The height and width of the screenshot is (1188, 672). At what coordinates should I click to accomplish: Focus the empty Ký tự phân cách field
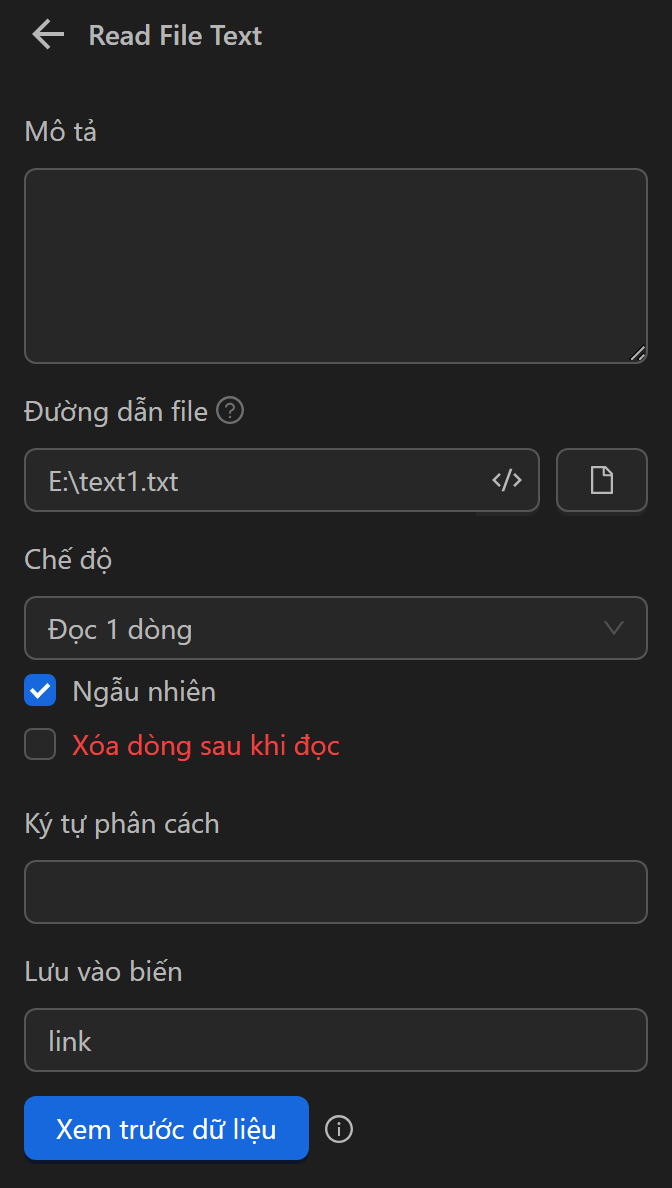coord(335,892)
